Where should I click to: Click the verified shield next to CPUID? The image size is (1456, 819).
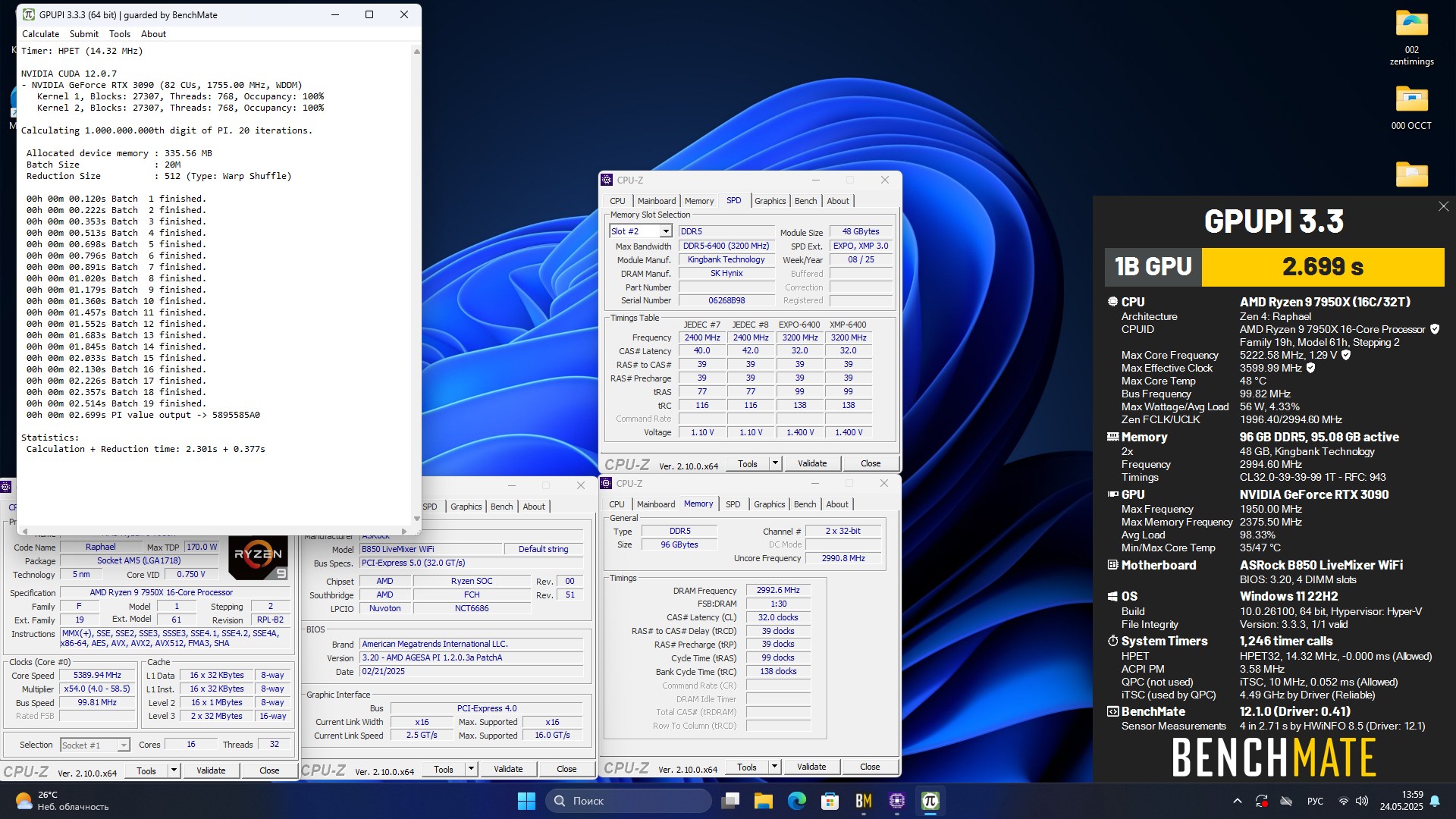[x=1434, y=329]
